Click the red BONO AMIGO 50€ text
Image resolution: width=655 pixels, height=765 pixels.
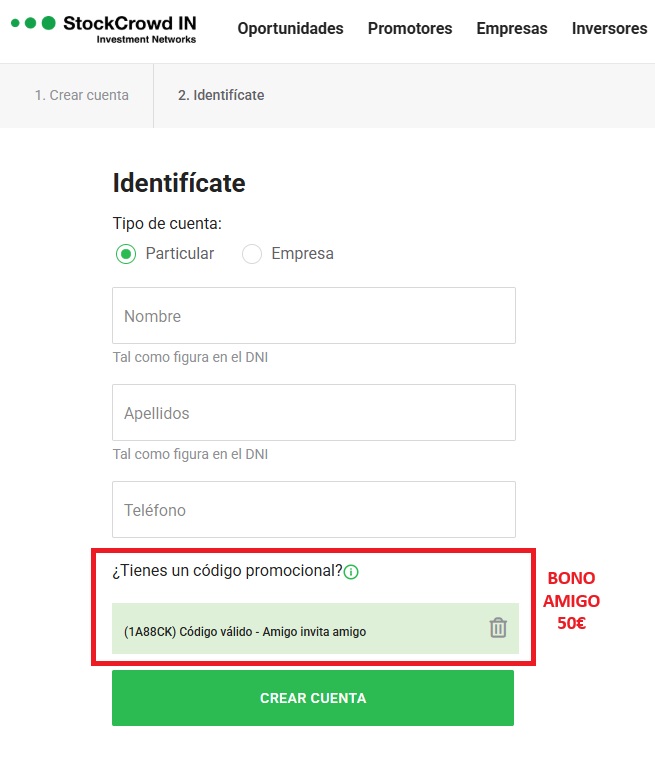click(571, 601)
